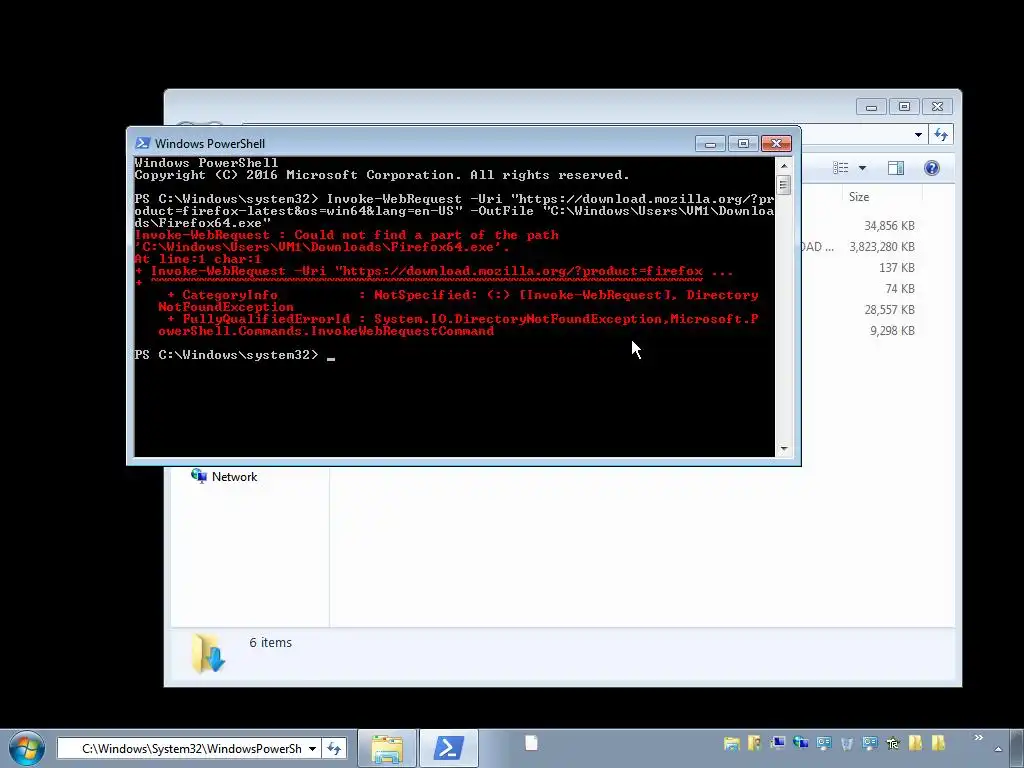Open the Explorer address bar history dropdown
This screenshot has height=768, width=1024.
(x=918, y=135)
